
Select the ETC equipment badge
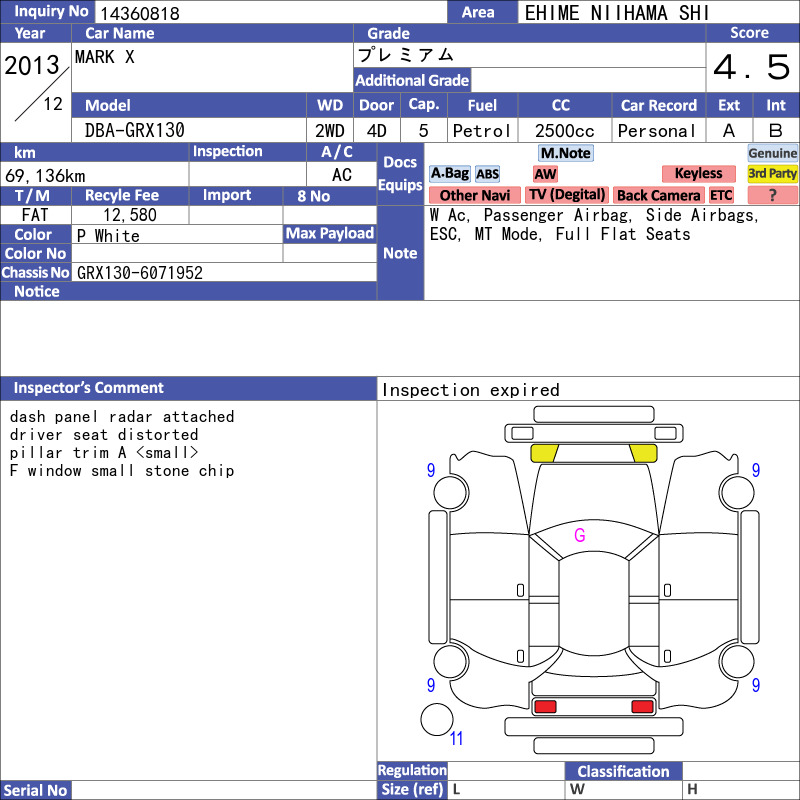(x=721, y=195)
